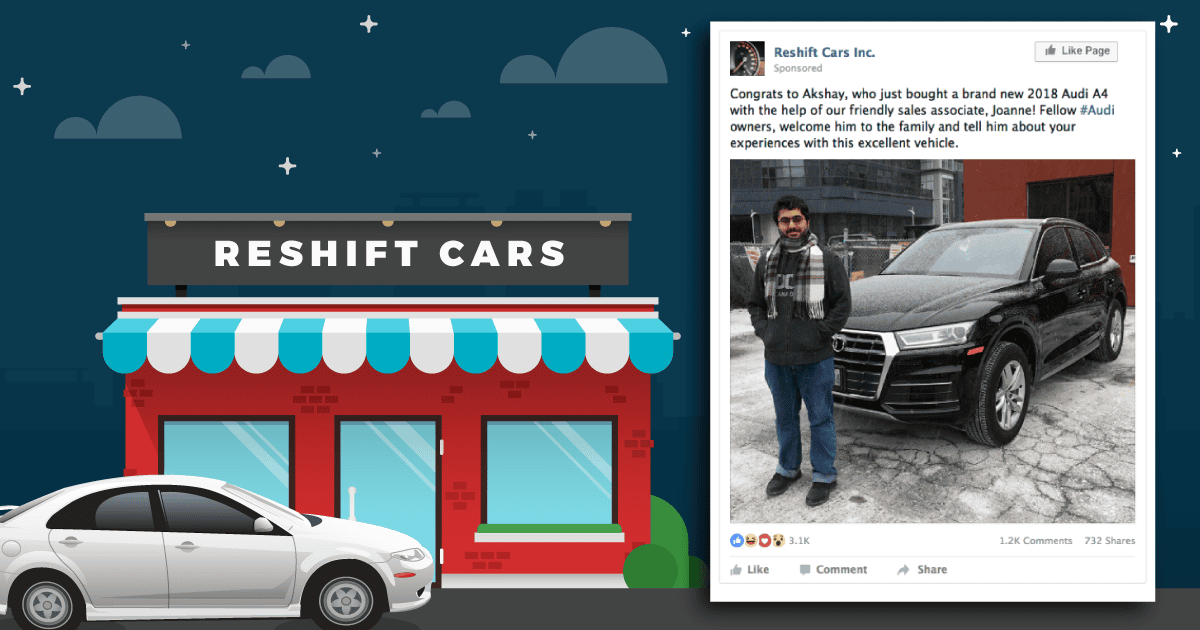The image size is (1200, 630).
Task: Click the Comment action label
Action: [841, 570]
